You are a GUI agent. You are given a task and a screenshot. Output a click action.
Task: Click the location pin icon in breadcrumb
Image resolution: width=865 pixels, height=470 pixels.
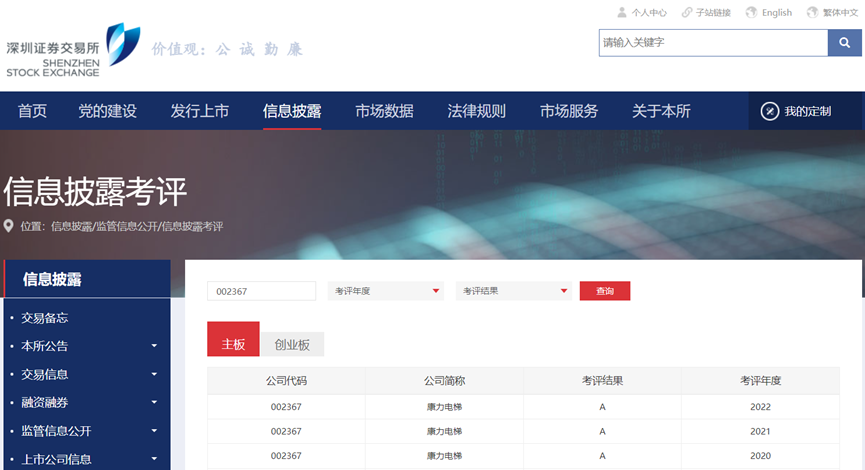point(9,226)
